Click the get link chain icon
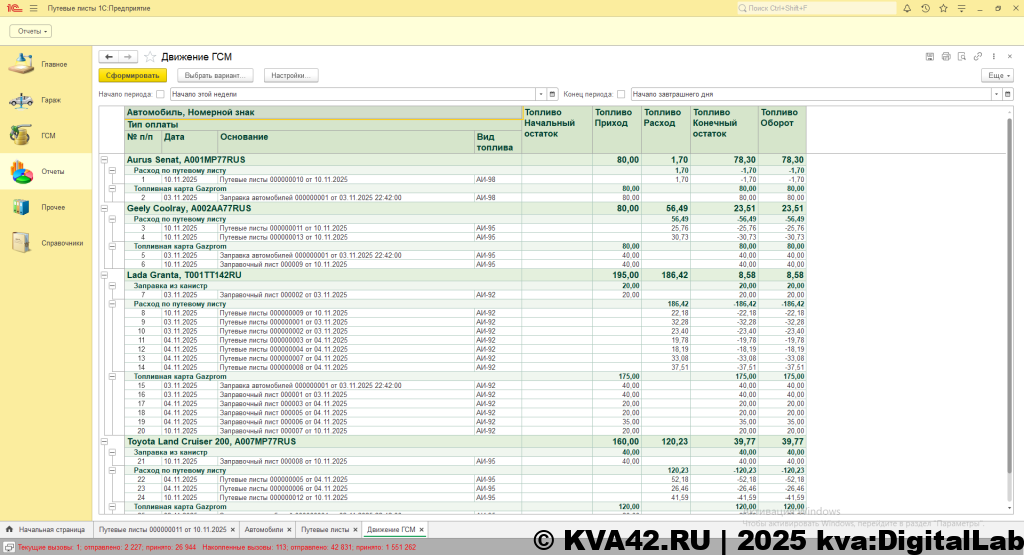Image resolution: width=1024 pixels, height=555 pixels. point(978,57)
